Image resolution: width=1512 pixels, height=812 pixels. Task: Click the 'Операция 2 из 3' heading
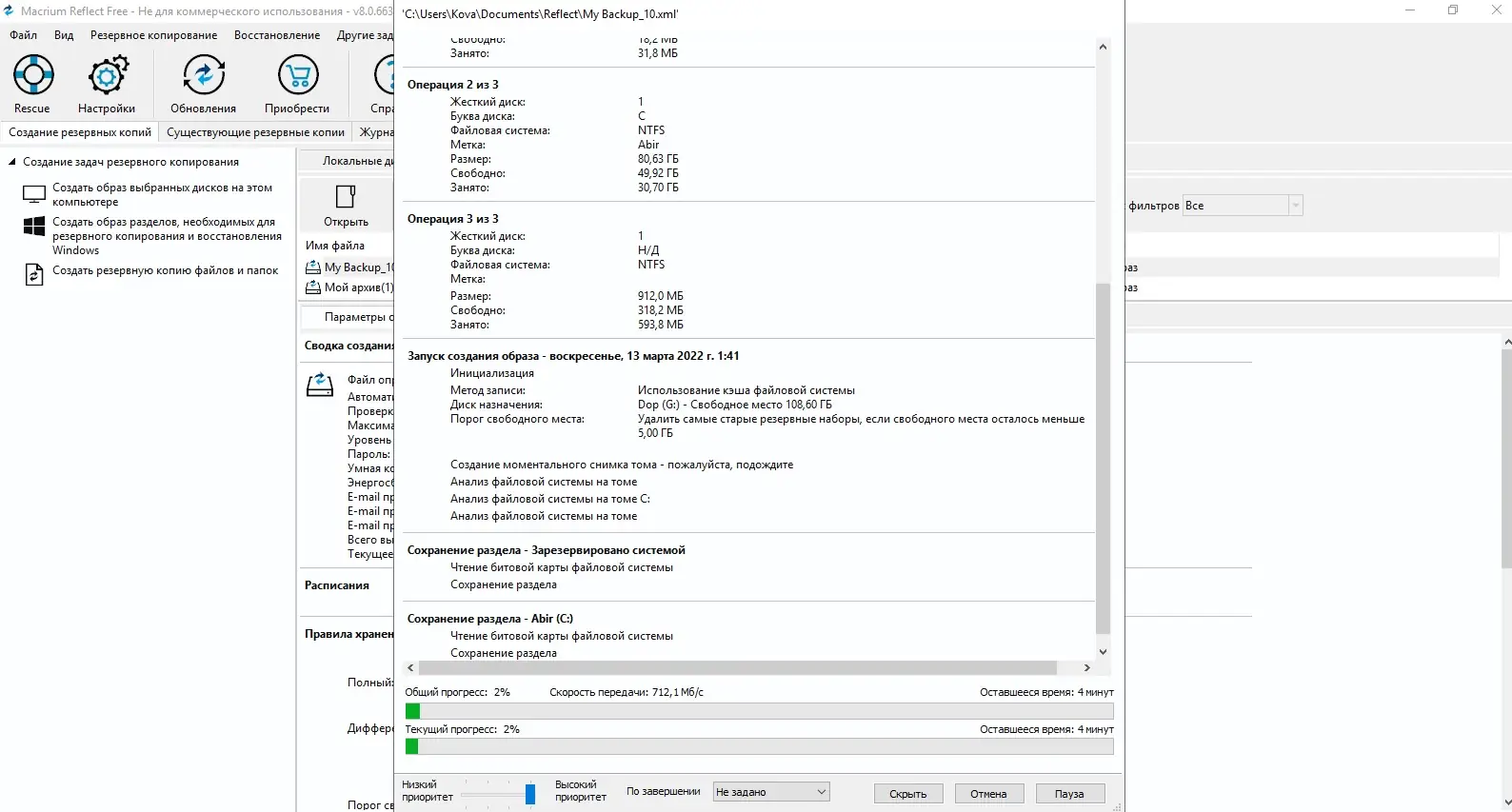pyautogui.click(x=453, y=85)
